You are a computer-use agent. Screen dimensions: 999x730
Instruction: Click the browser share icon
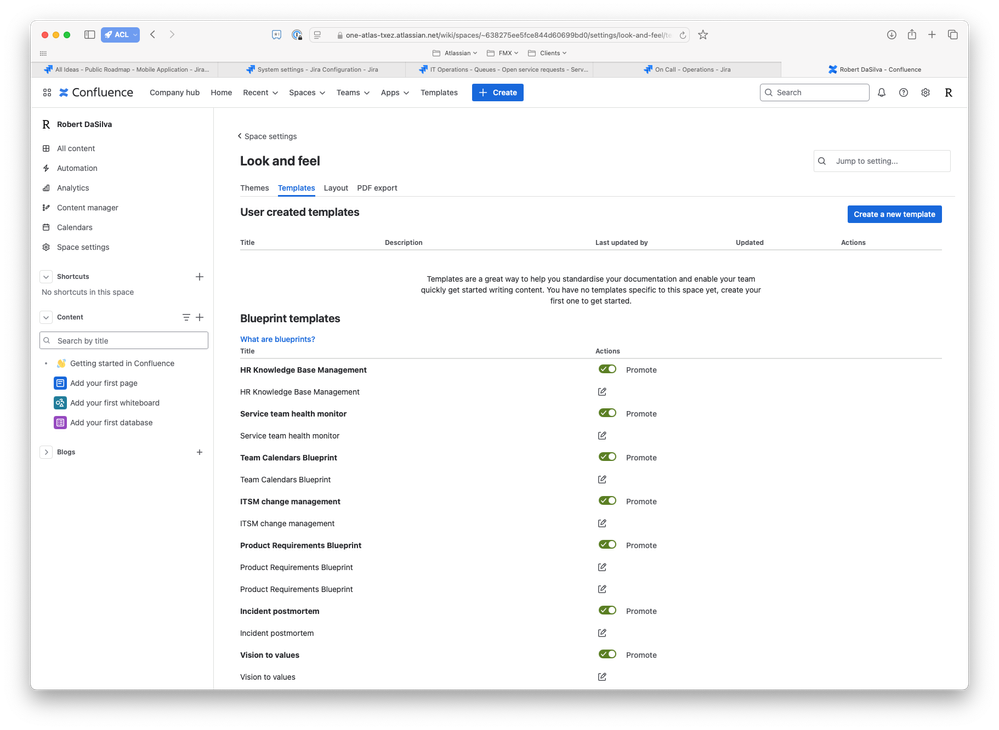pos(912,34)
